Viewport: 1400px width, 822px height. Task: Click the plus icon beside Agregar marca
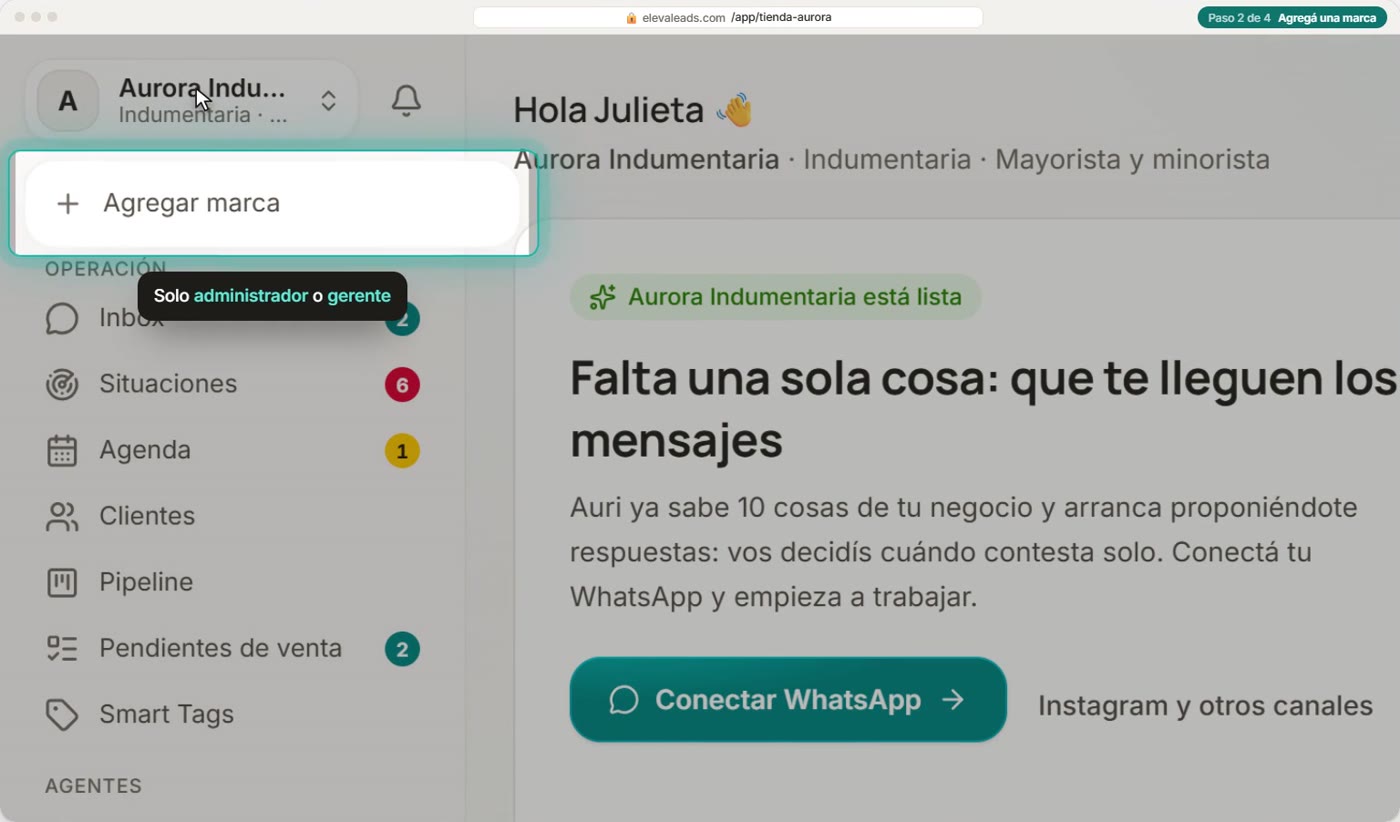coord(68,204)
